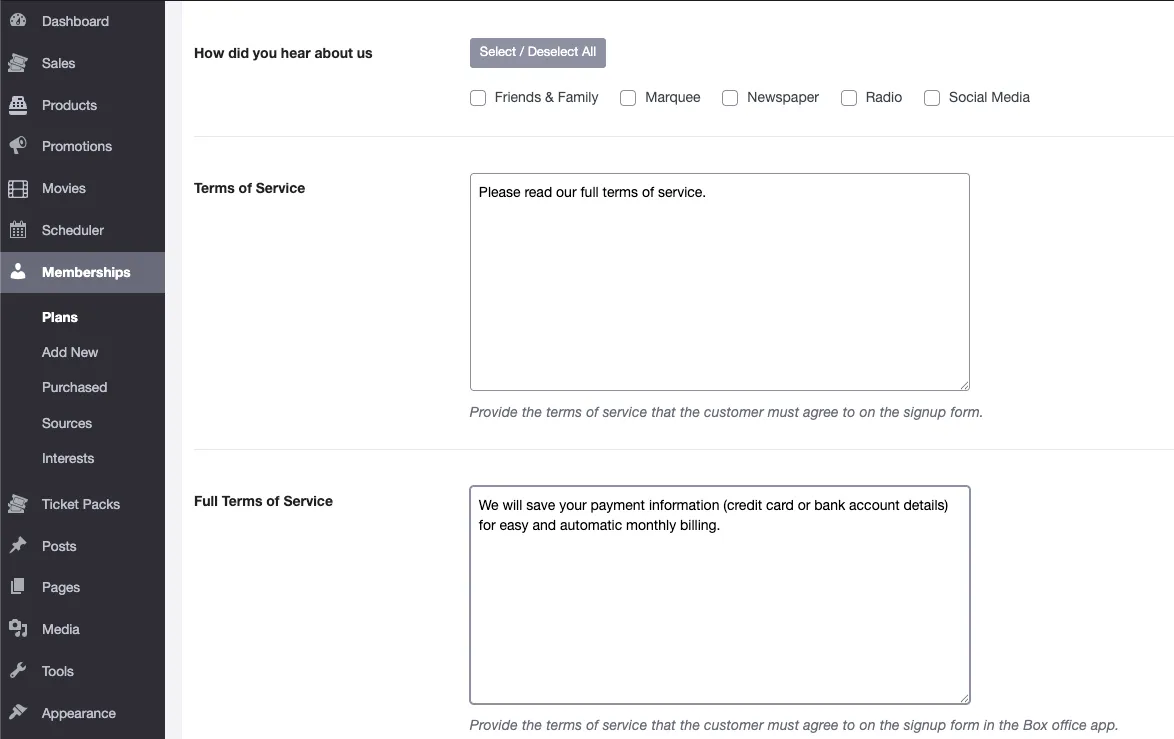Click the Movies film strip icon
The image size is (1174, 739).
coord(18,188)
